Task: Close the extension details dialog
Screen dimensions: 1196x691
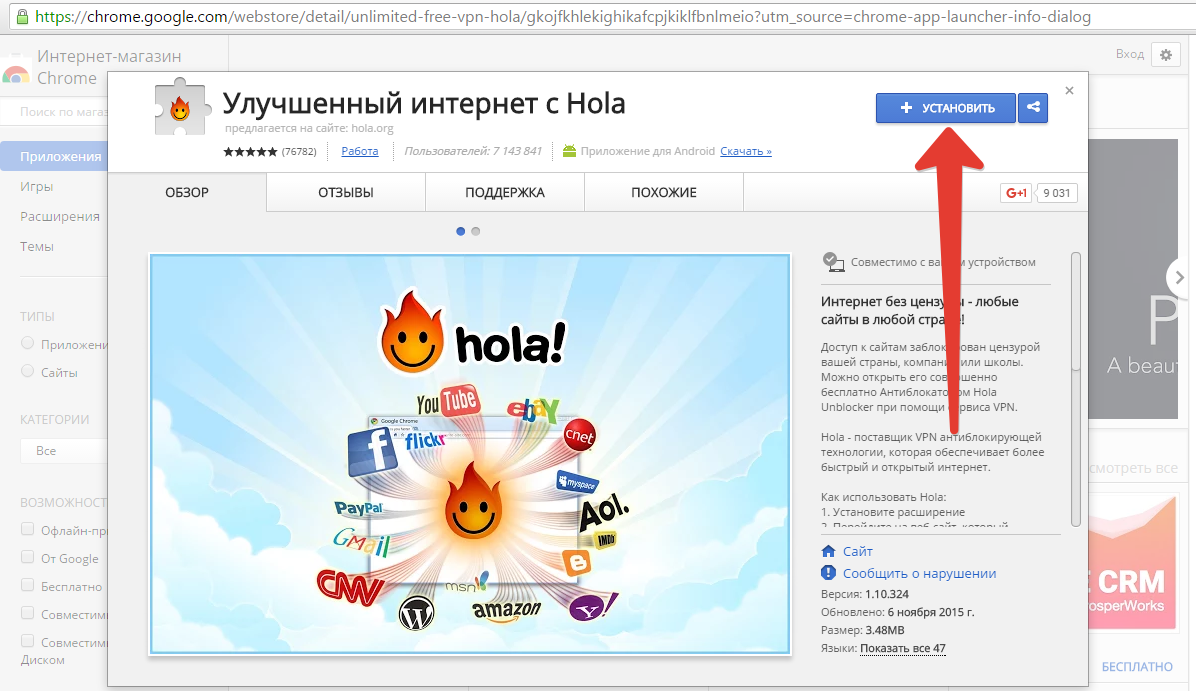Action: [x=1069, y=91]
